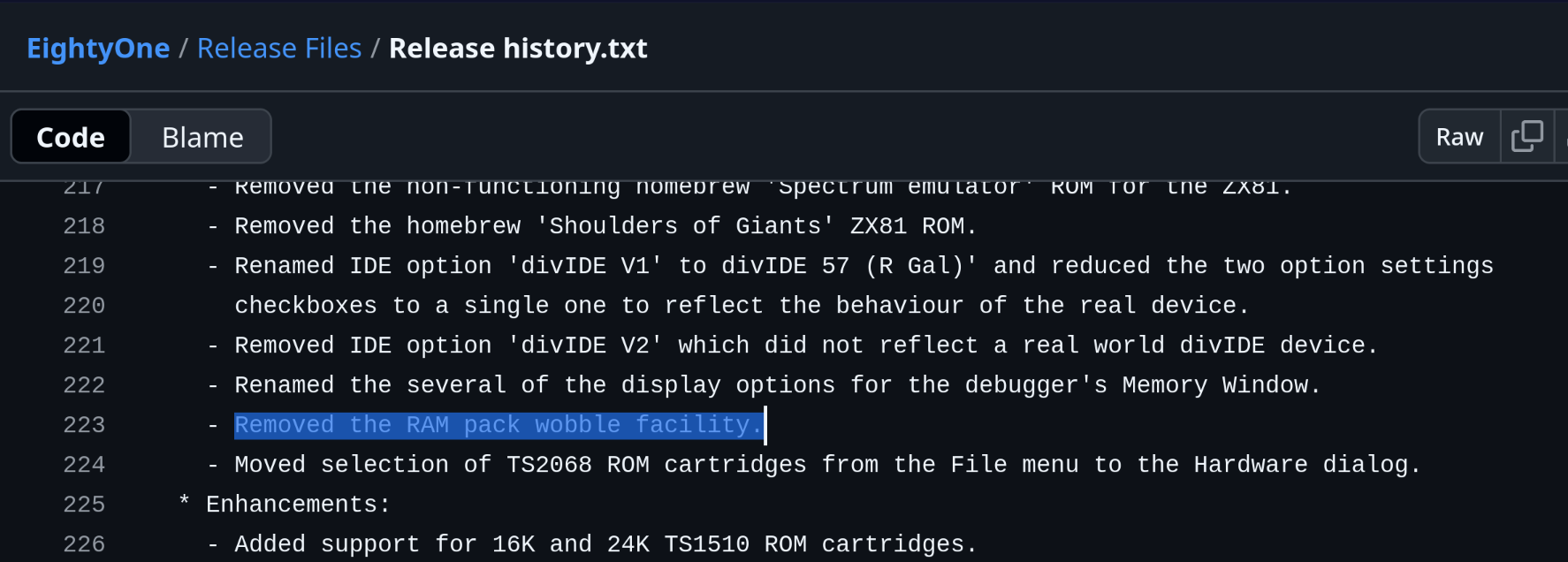Click line number 221
Screen dimensions: 1568x562
84,346
